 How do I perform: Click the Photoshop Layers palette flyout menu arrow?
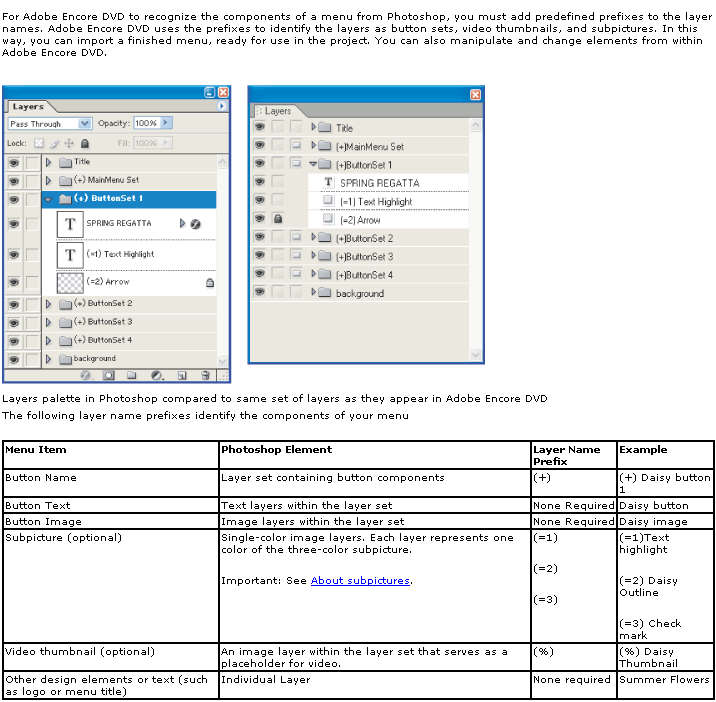[221, 106]
